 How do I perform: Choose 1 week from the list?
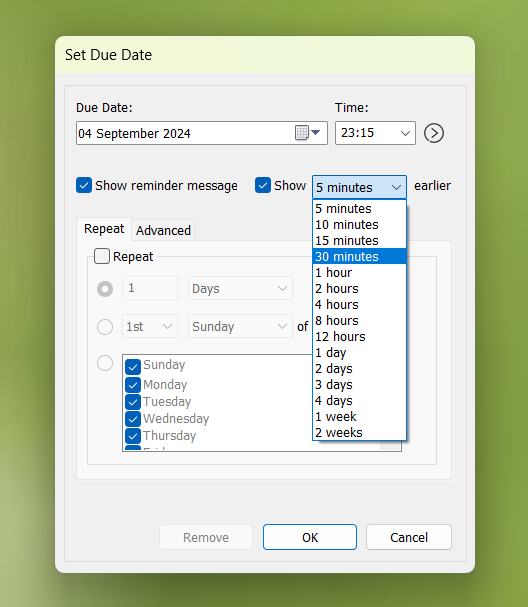coord(359,417)
